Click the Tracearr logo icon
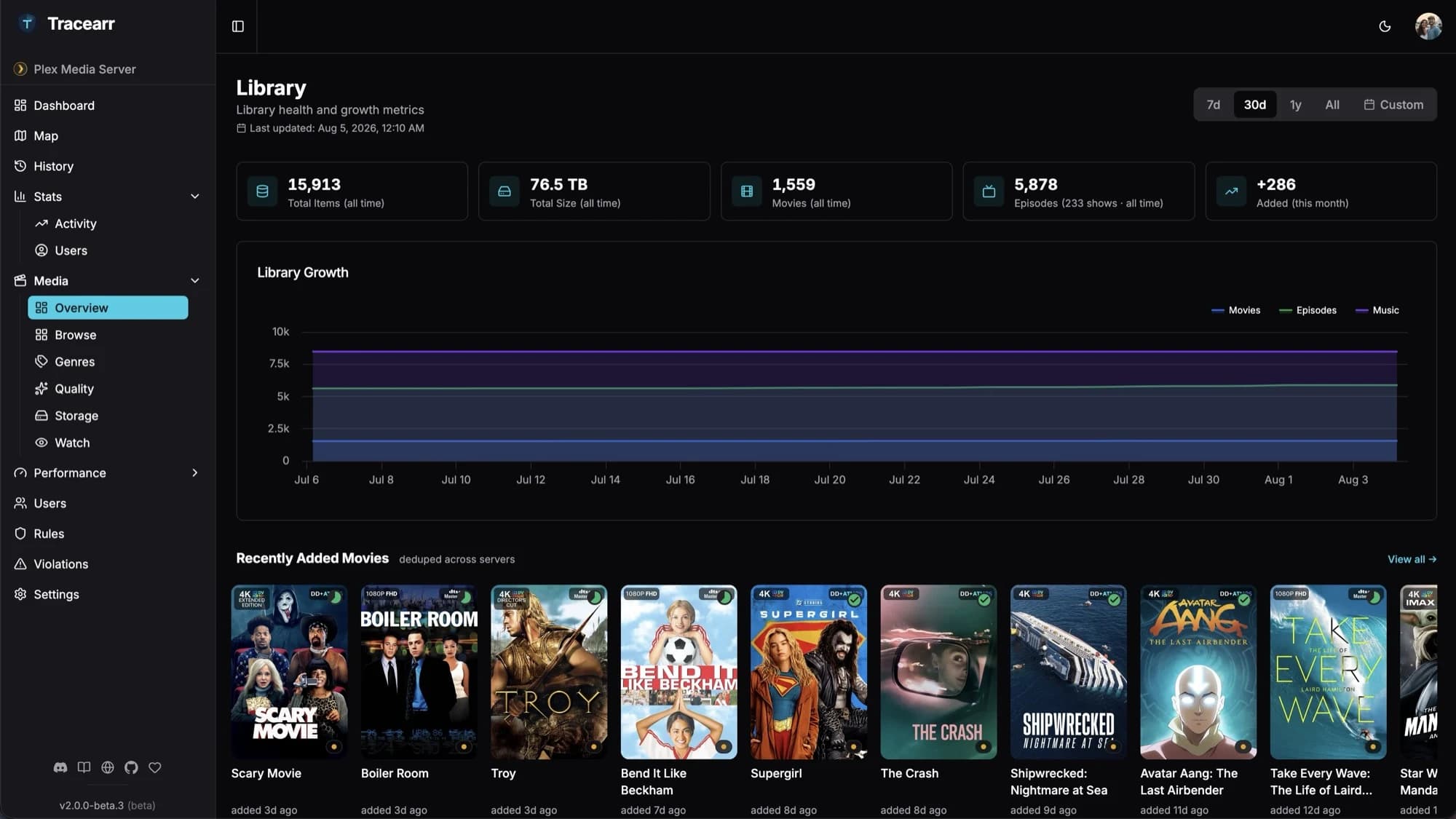Viewport: 1456px width, 819px height. coord(27,24)
